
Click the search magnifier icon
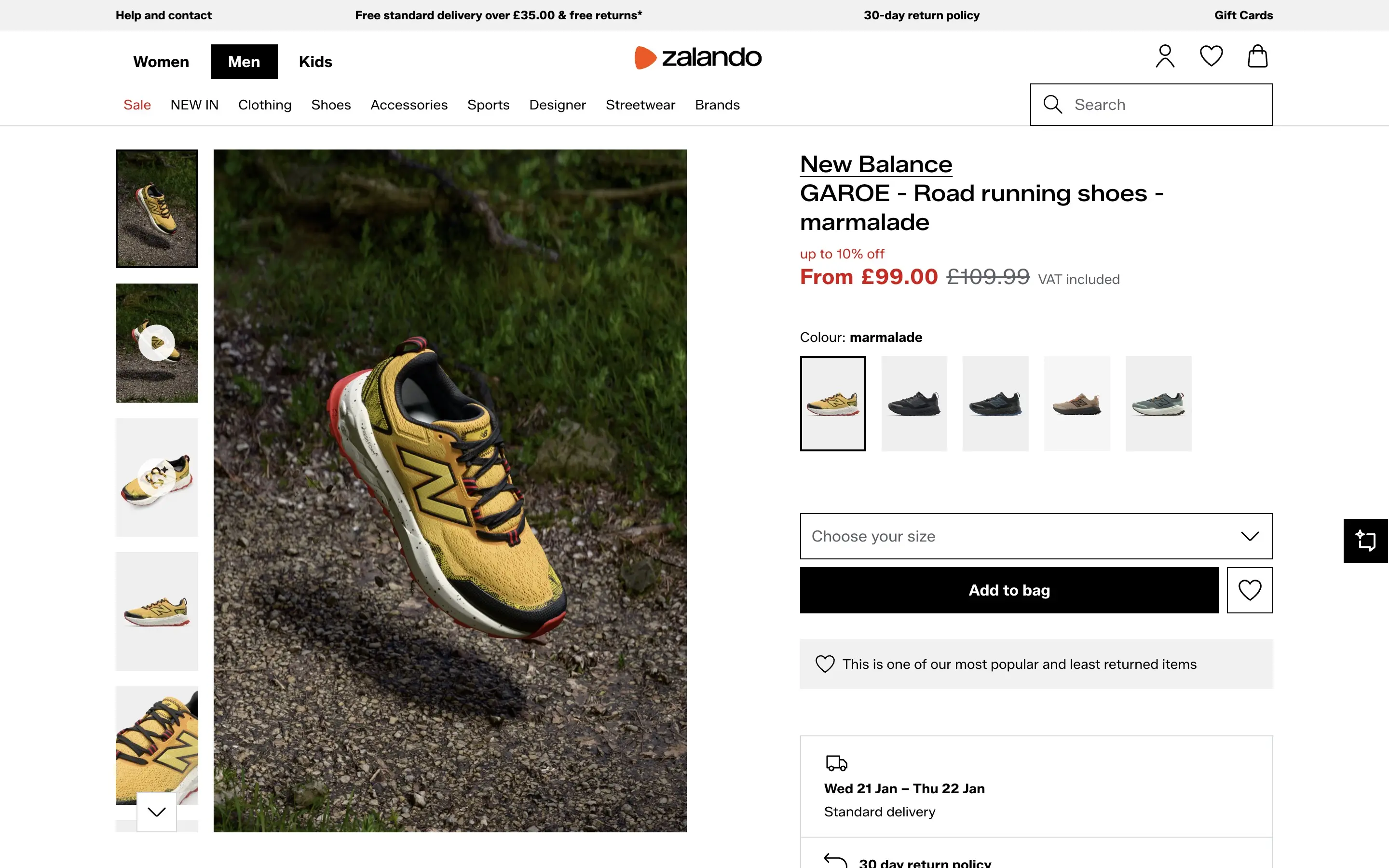coord(1052,104)
